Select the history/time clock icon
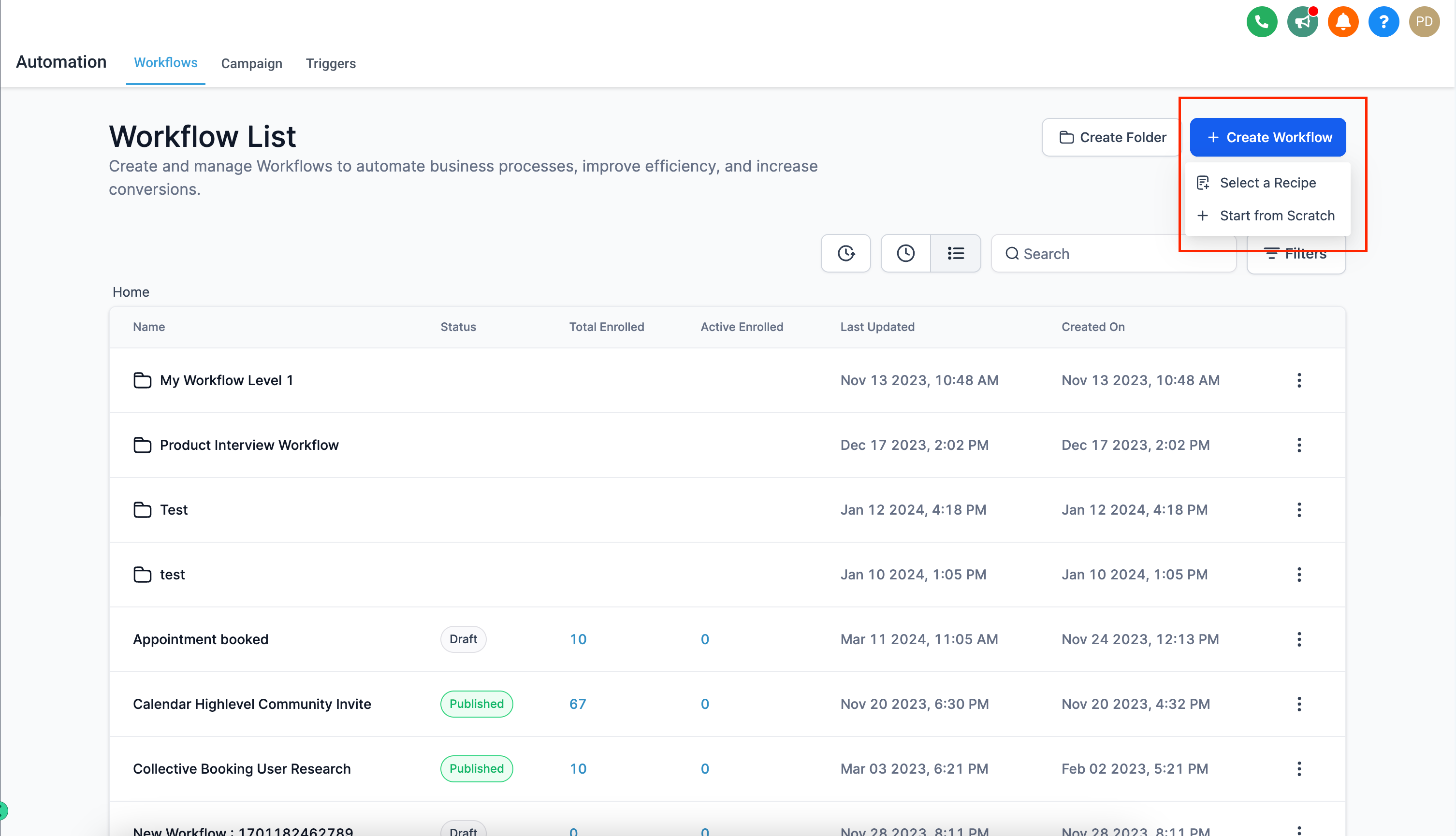This screenshot has width=1456, height=836. (x=847, y=253)
